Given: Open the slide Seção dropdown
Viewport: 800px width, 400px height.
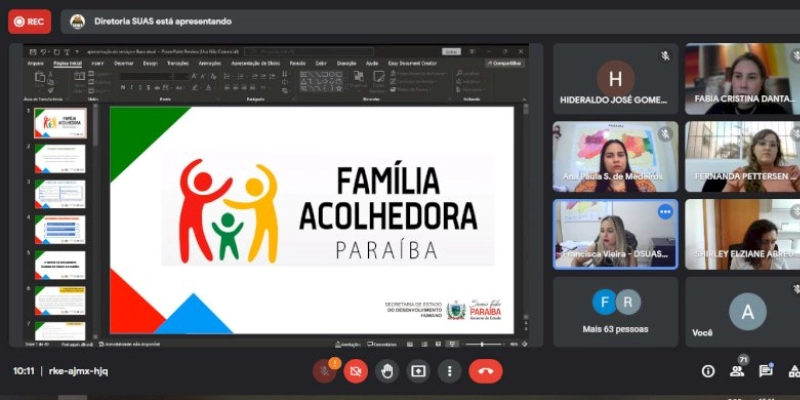Looking at the screenshot, I should [99, 91].
